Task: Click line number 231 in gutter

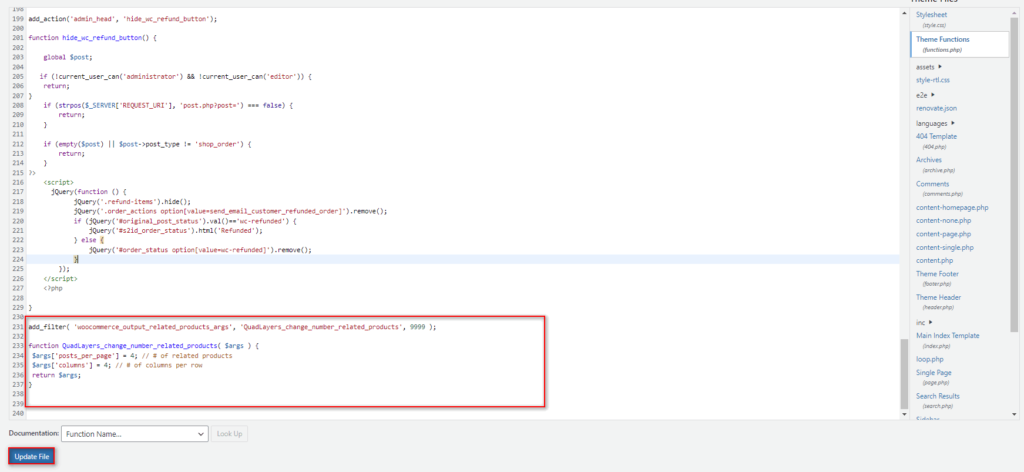Action: click(18, 326)
